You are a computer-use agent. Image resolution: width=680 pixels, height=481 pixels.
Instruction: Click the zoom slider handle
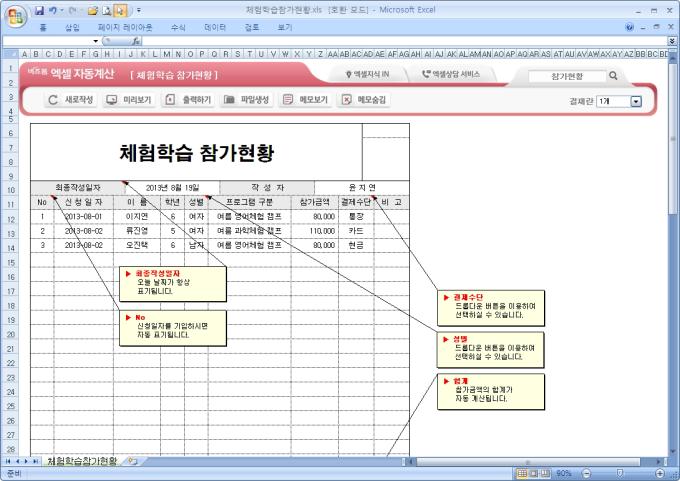coord(620,473)
